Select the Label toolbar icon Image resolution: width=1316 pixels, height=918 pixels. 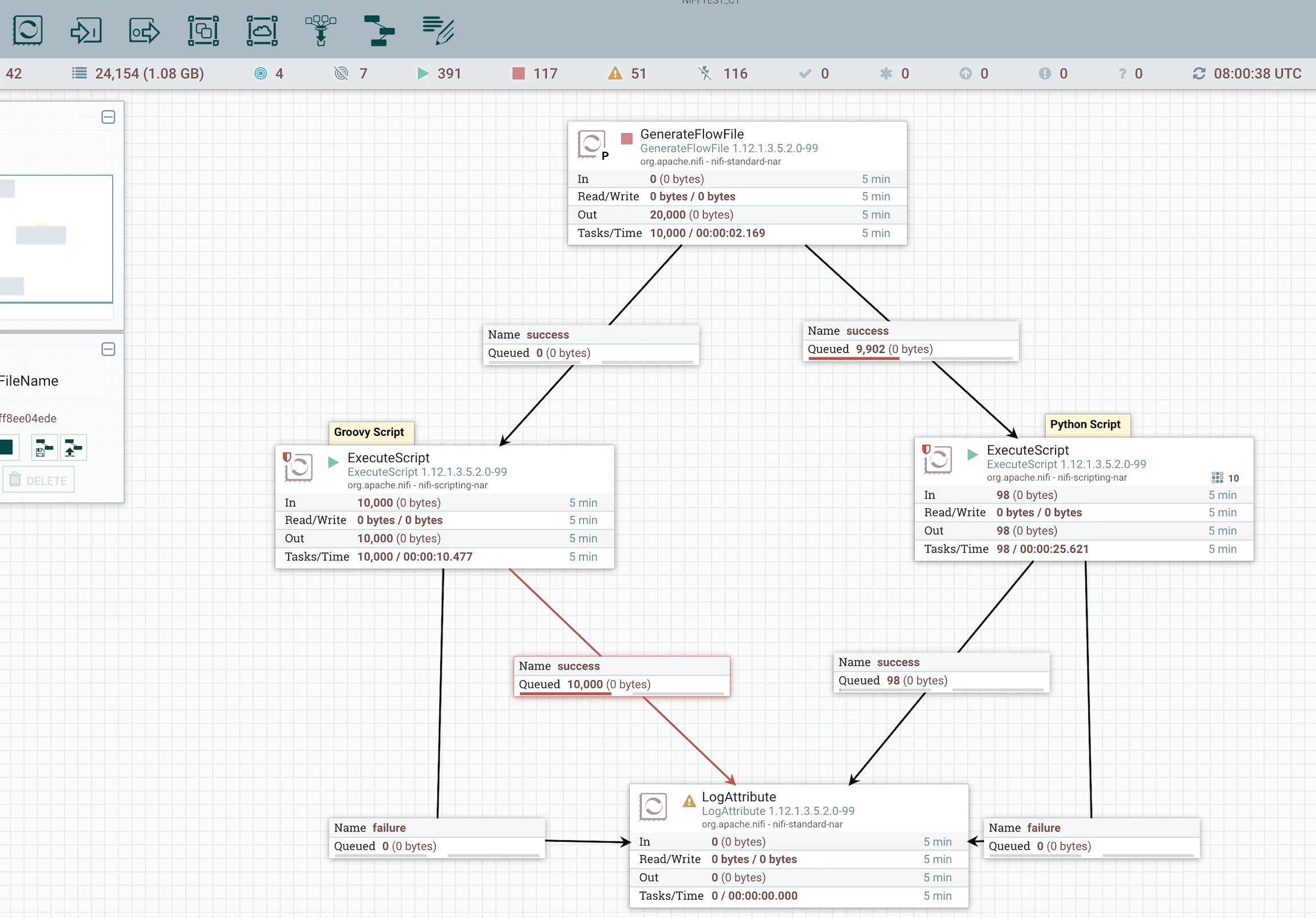(438, 30)
